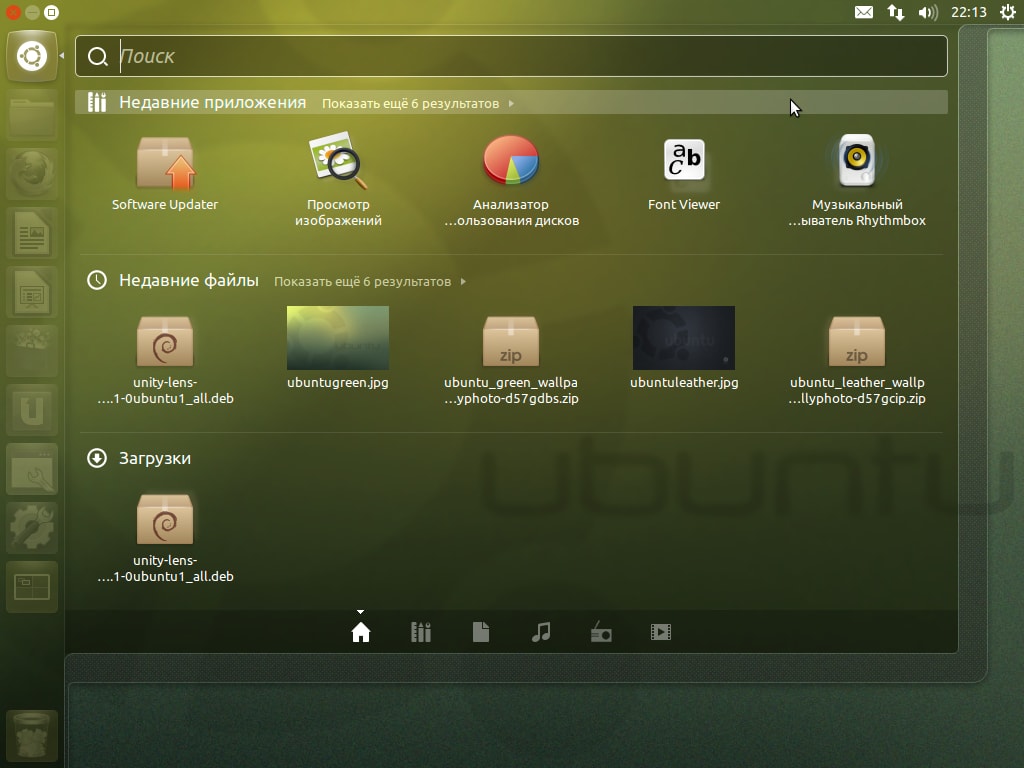Open LibreOffice Writer from the launcher

(x=32, y=233)
